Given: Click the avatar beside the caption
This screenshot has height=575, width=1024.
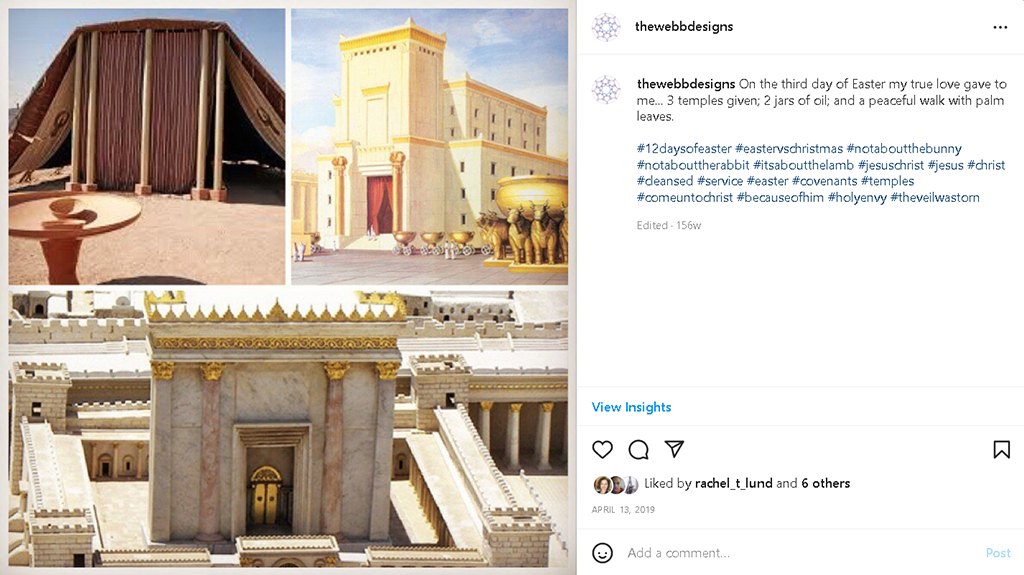Looking at the screenshot, I should (x=605, y=90).
